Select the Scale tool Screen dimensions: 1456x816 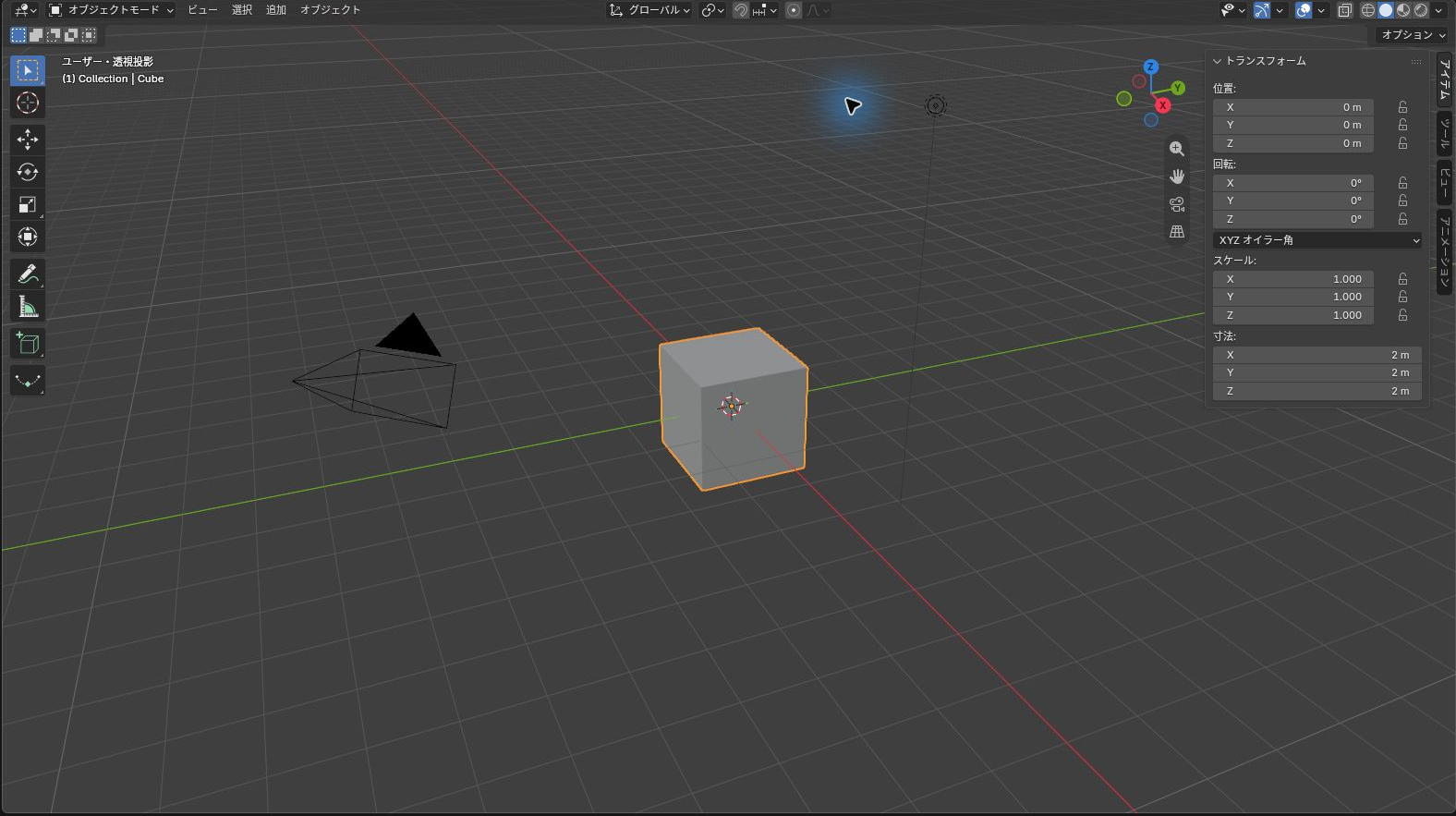[x=28, y=204]
